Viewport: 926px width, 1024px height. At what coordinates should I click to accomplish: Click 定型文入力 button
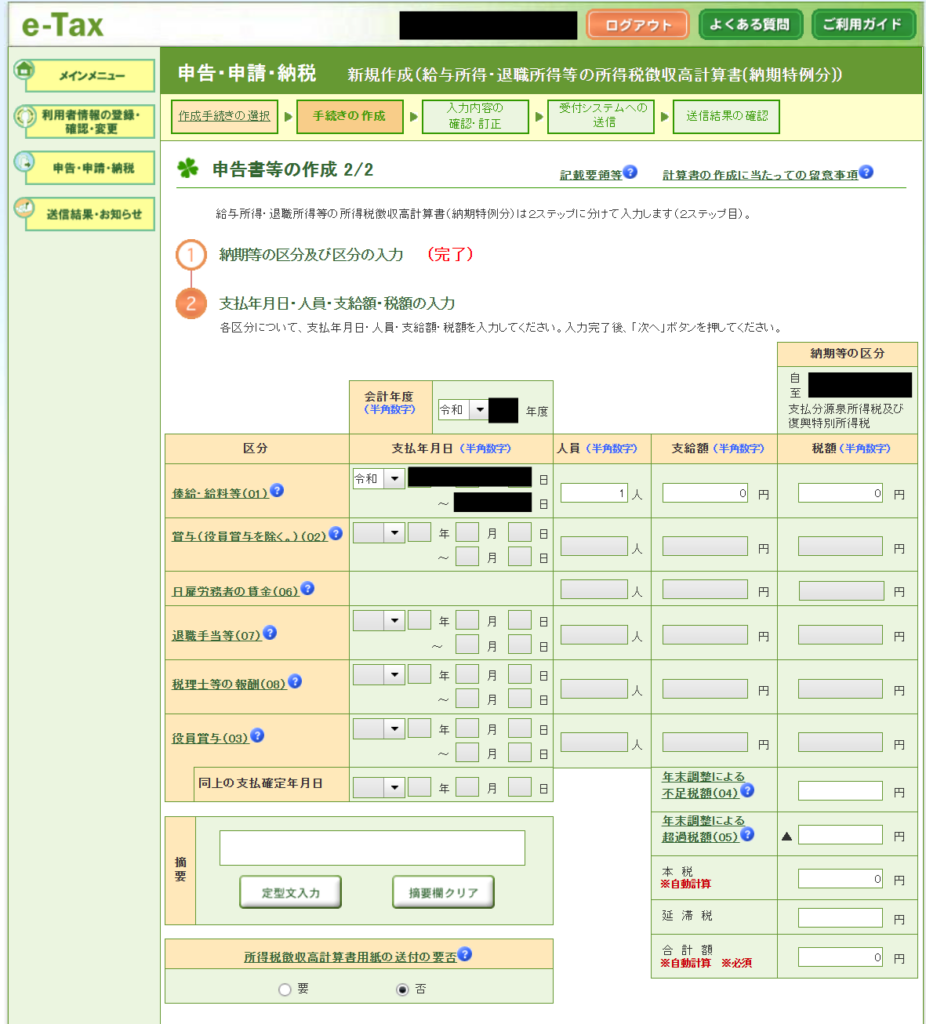coord(291,892)
